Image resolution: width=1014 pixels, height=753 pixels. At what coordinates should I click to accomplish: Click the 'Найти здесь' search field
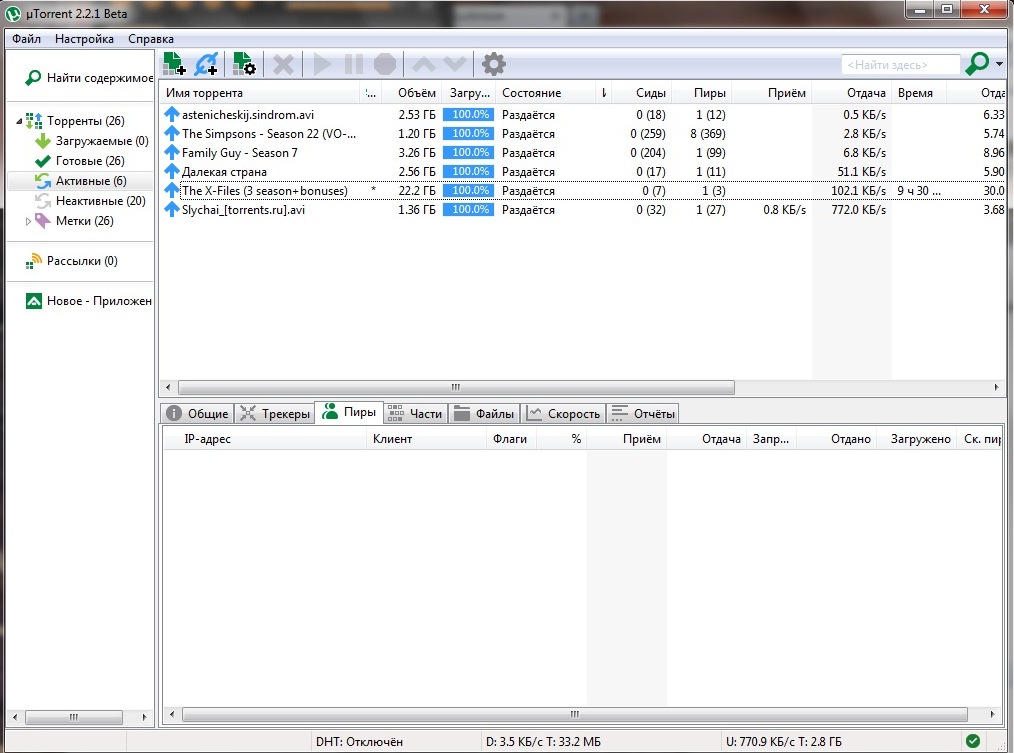[900, 65]
